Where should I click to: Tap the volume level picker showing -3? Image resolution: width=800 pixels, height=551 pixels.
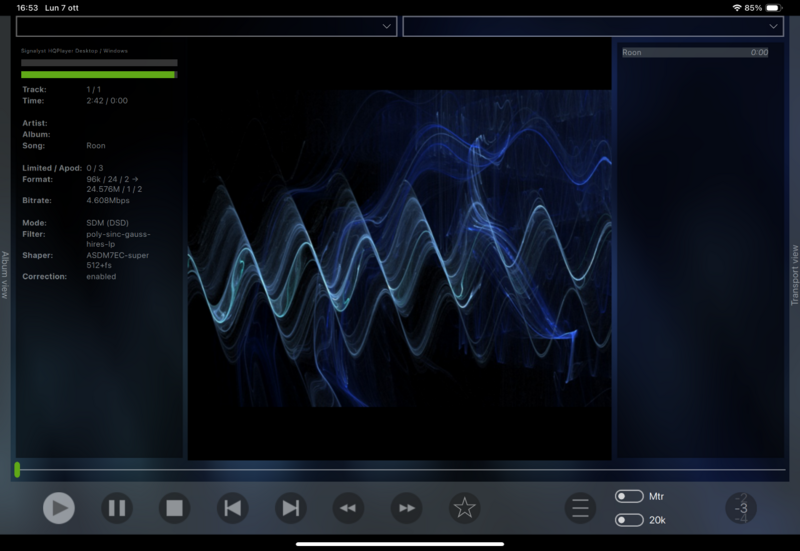pyautogui.click(x=741, y=508)
